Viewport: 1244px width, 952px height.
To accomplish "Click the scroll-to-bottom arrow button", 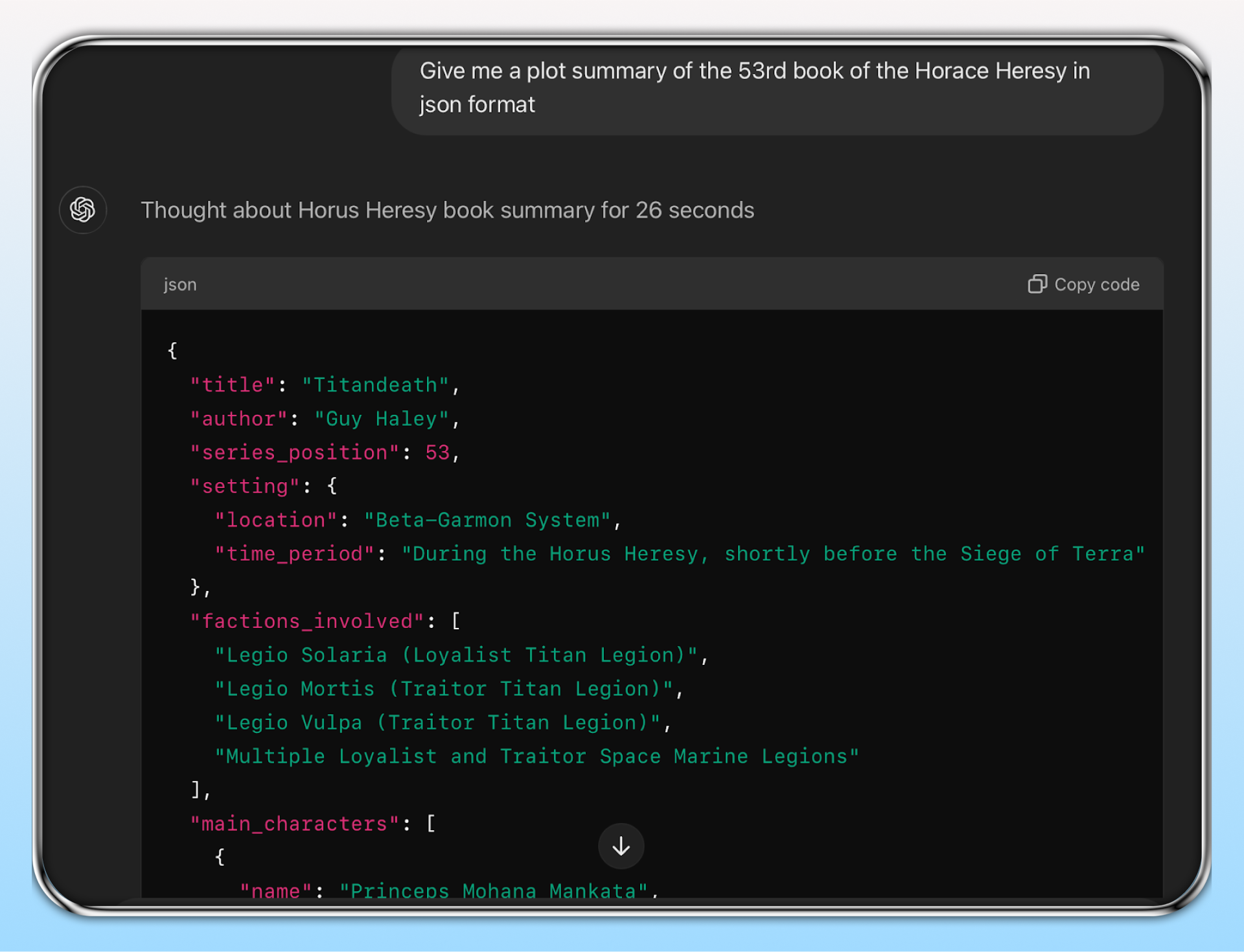I will tap(621, 846).
